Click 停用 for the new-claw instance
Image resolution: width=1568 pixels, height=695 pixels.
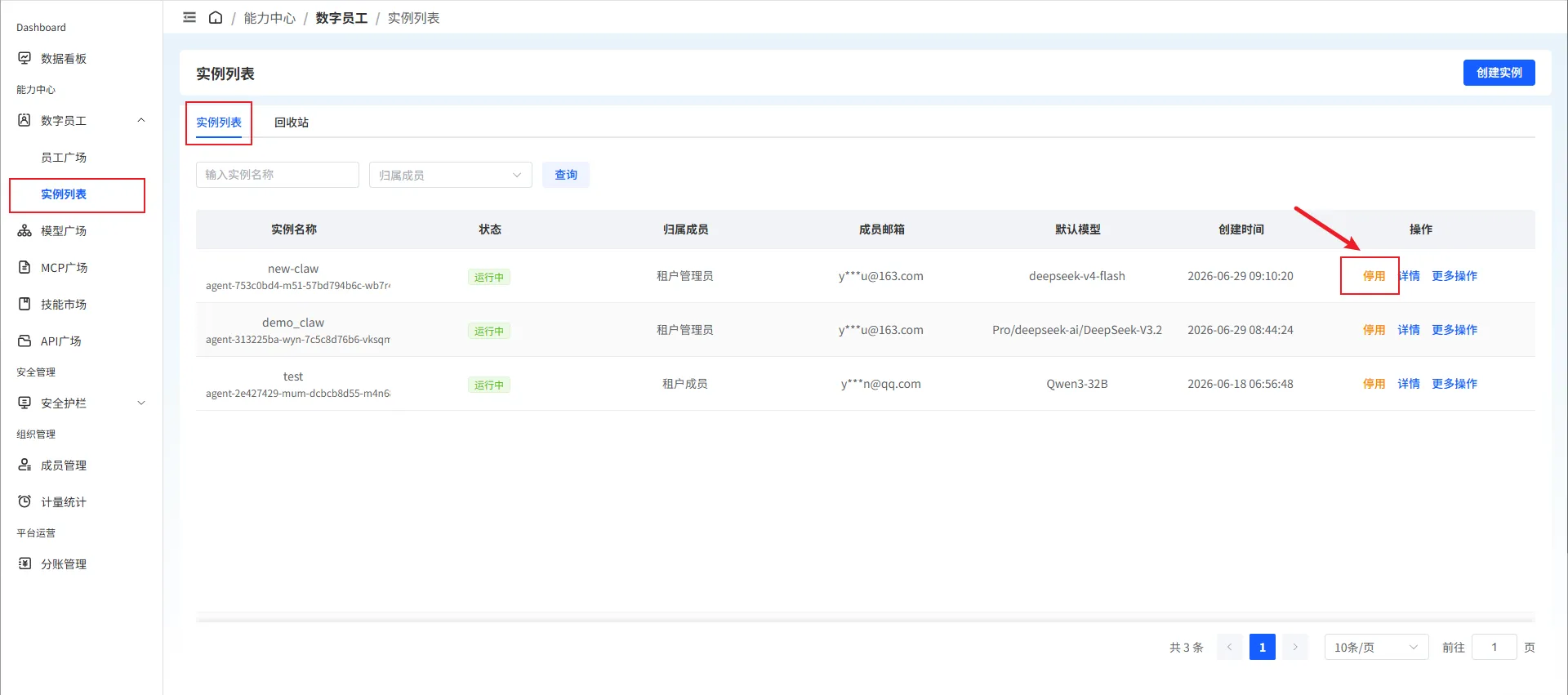tap(1374, 276)
